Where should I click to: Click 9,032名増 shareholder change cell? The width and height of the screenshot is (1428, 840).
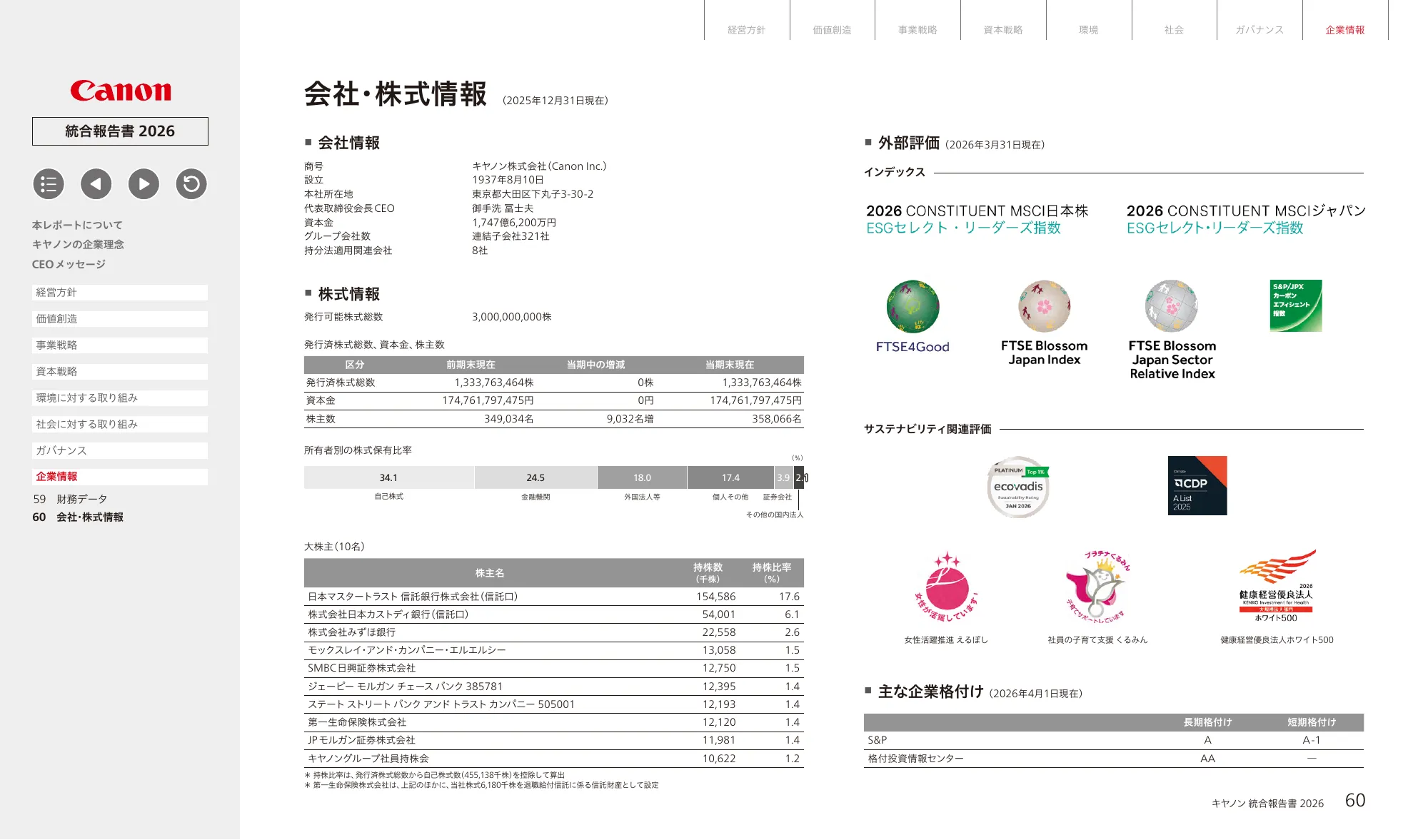click(630, 419)
